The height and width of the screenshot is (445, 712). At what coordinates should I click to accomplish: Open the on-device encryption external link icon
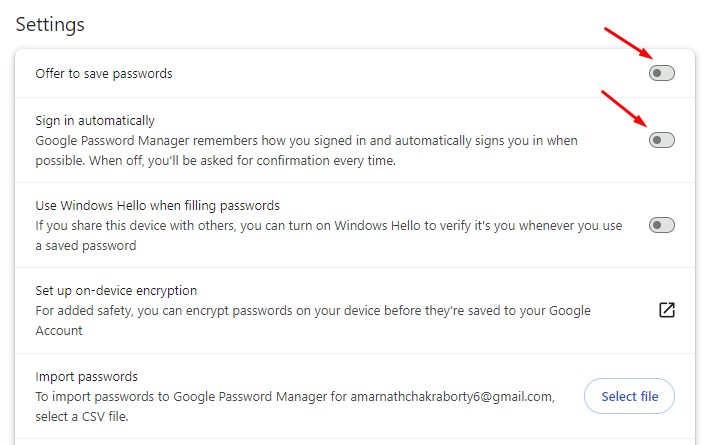(x=666, y=310)
